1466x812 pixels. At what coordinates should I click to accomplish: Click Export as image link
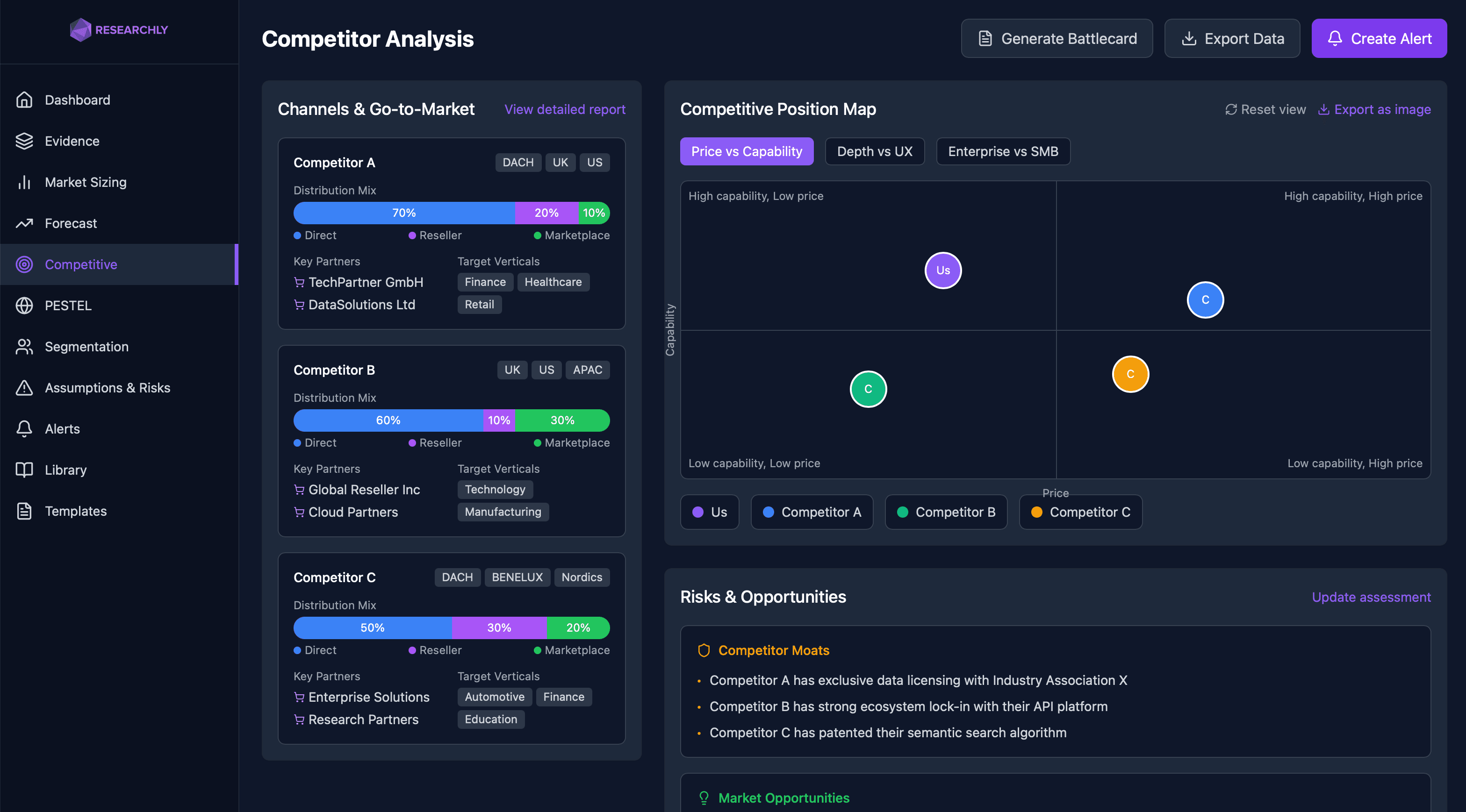[x=1374, y=109]
